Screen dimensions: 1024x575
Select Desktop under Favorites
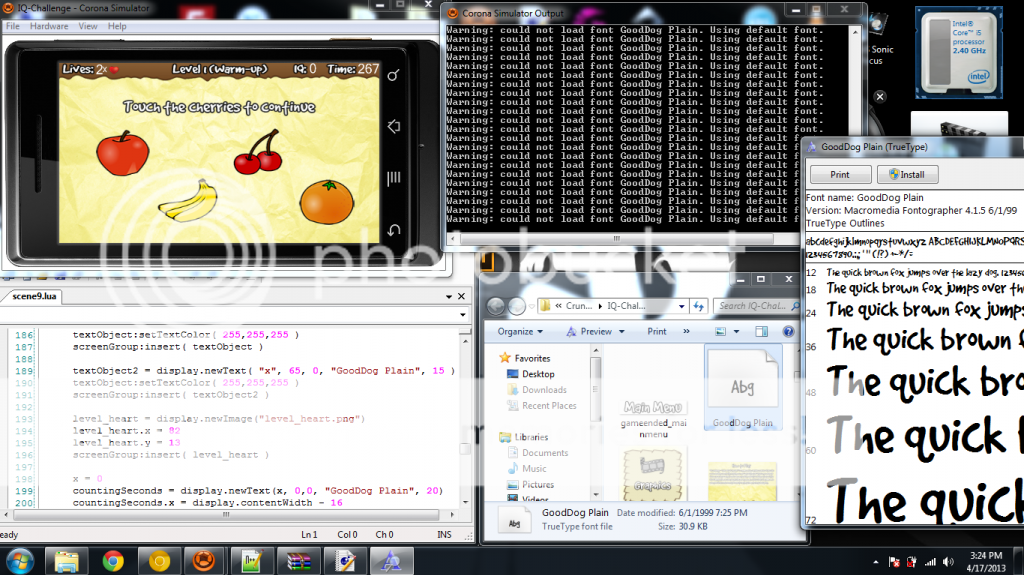538,374
